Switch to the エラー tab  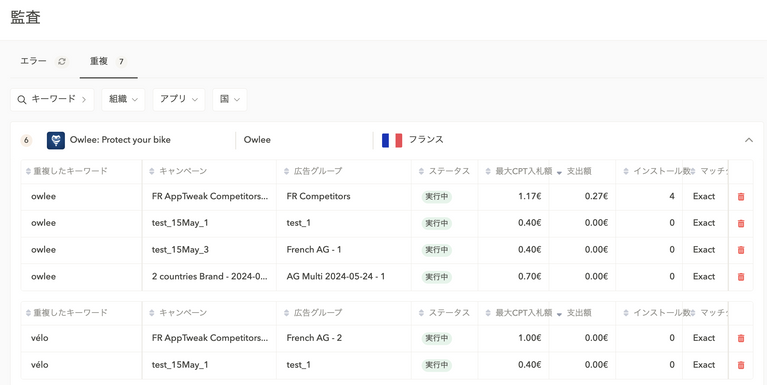tap(33, 61)
